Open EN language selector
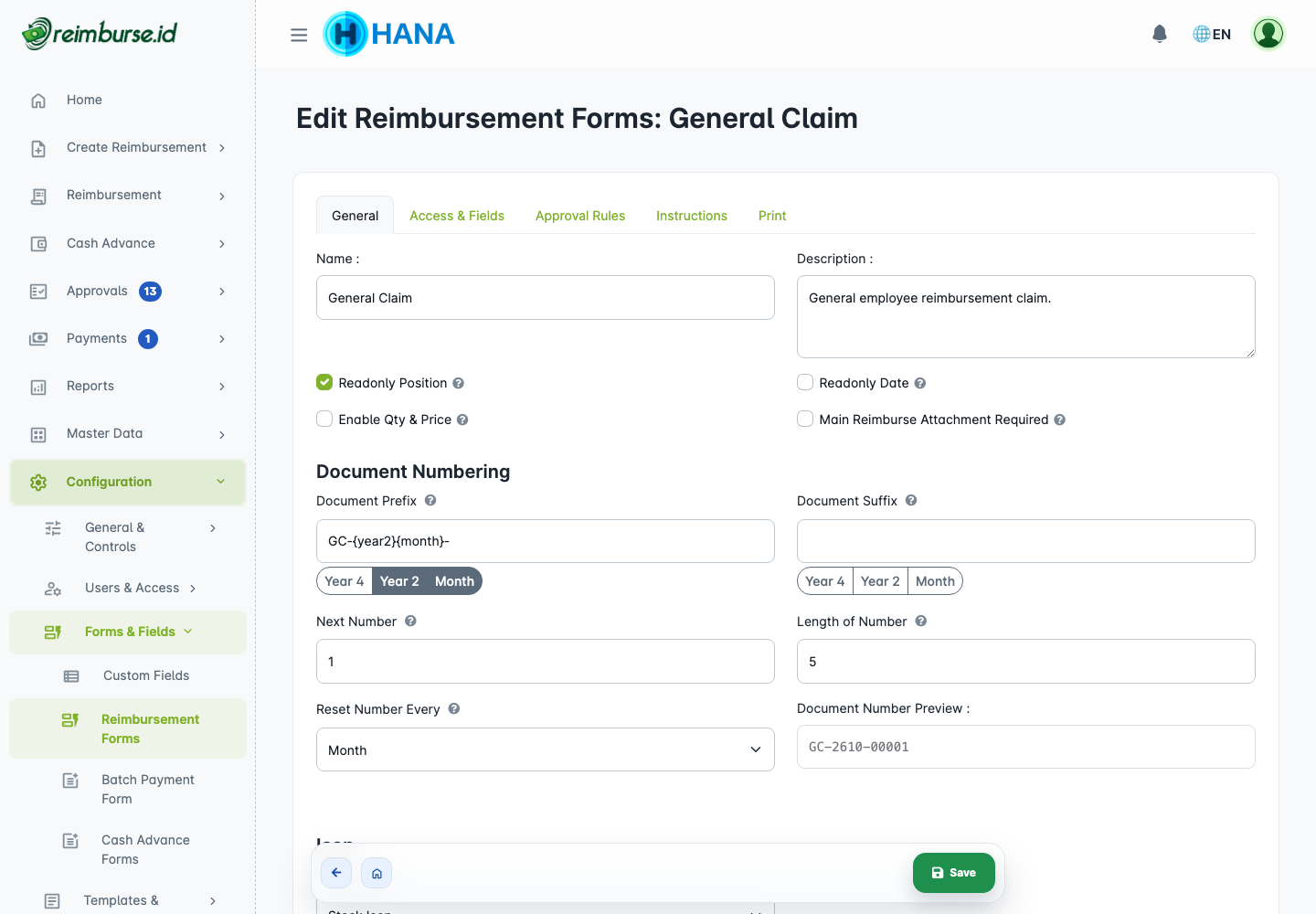The height and width of the screenshot is (914, 1316). coord(1212,34)
